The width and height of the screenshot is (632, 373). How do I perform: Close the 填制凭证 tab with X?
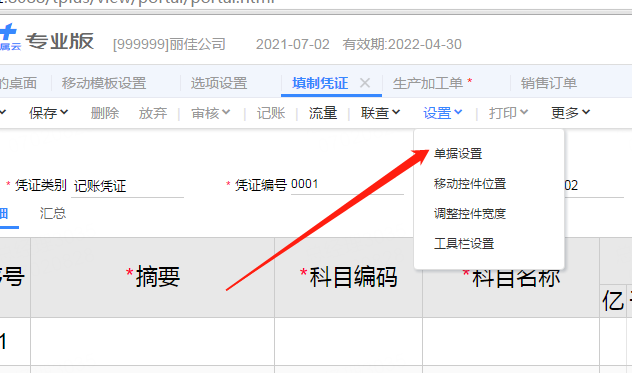click(x=365, y=83)
